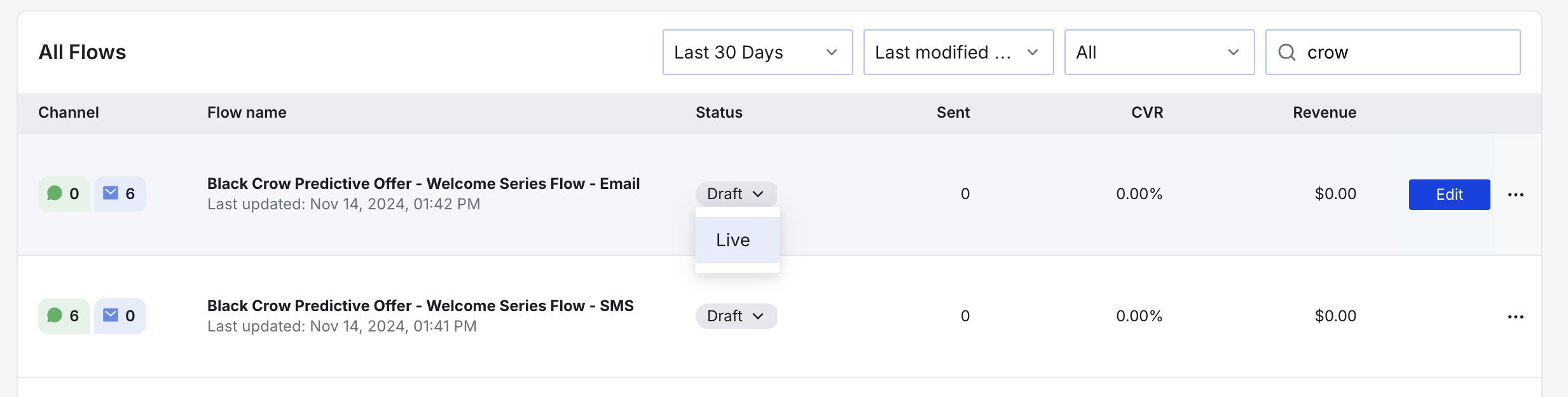Click the Sent column header
This screenshot has height=397, width=1568.
tap(952, 113)
